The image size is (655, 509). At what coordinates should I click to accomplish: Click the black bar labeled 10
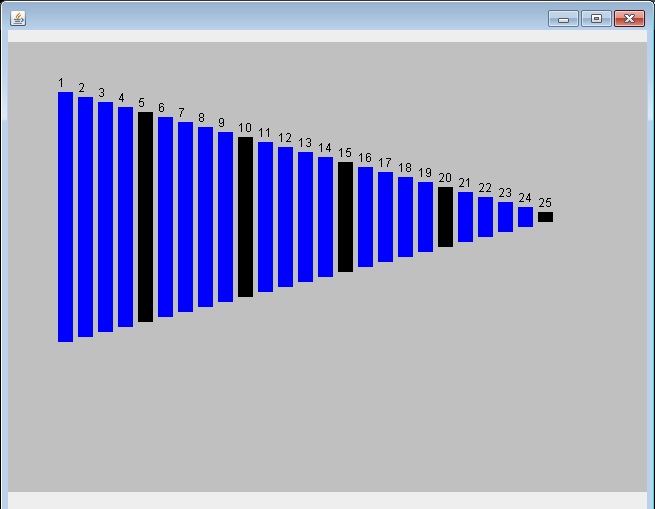pos(245,217)
